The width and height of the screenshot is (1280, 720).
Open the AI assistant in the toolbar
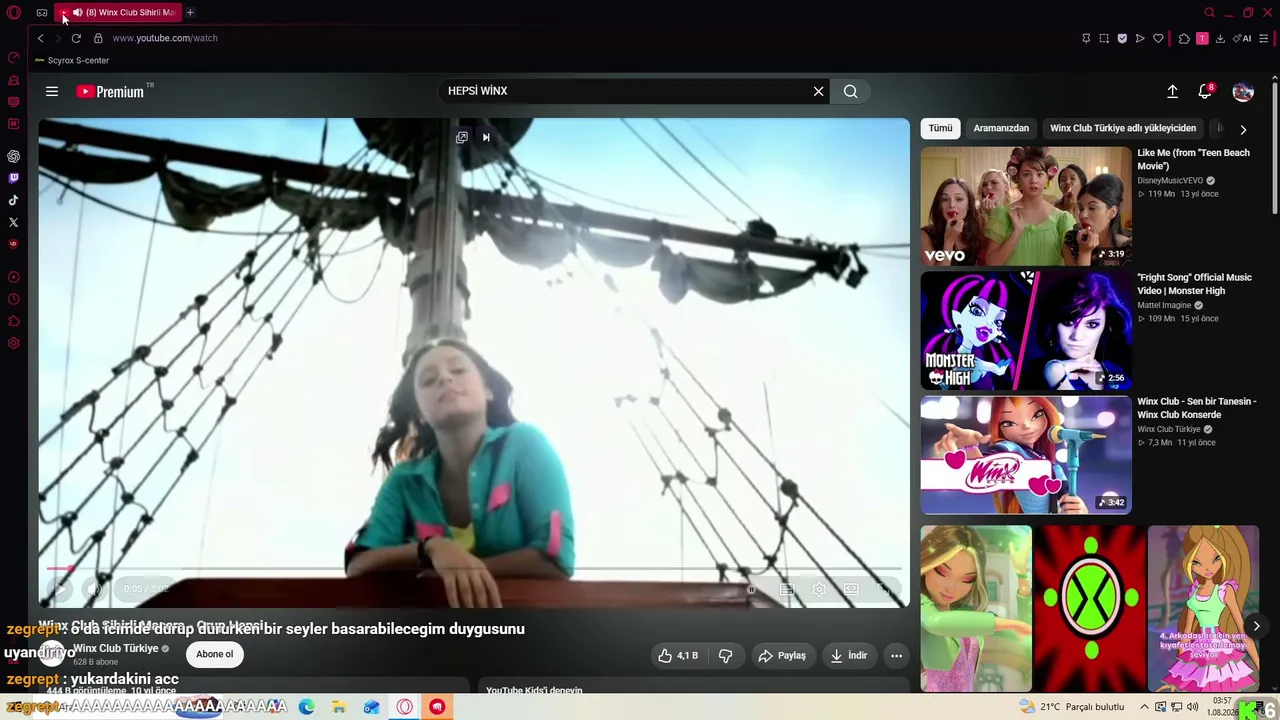point(1243,38)
